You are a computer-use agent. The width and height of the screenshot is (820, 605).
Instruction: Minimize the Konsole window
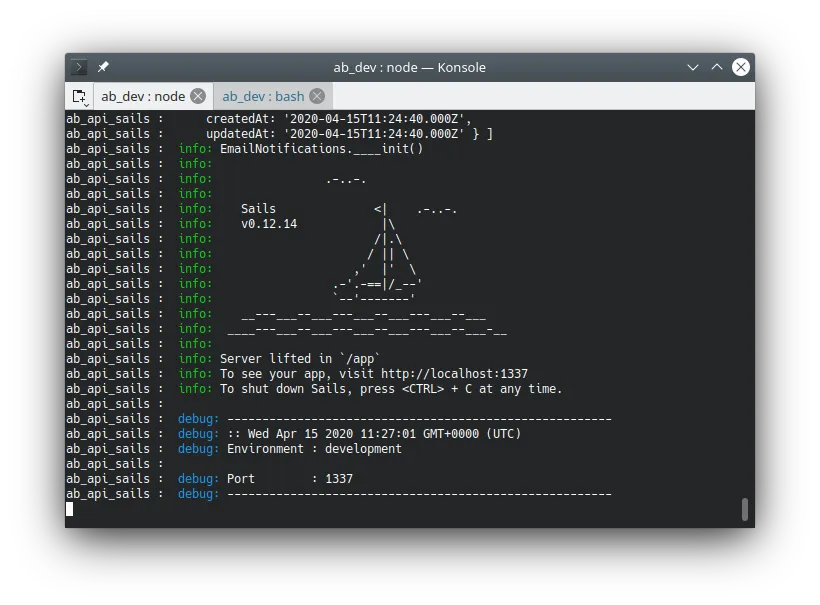(693, 67)
